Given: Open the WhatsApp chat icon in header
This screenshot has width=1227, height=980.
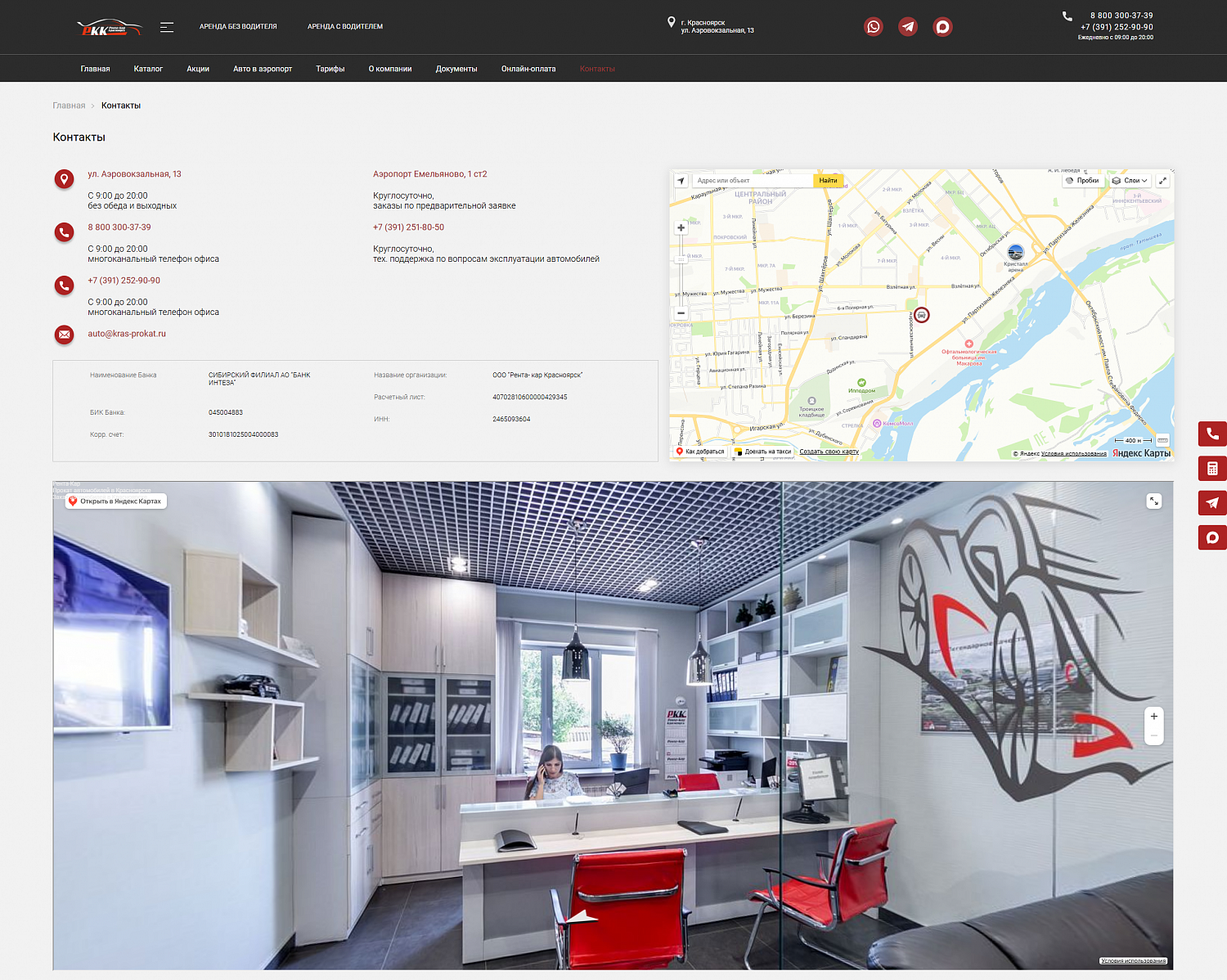Looking at the screenshot, I should [x=873, y=27].
